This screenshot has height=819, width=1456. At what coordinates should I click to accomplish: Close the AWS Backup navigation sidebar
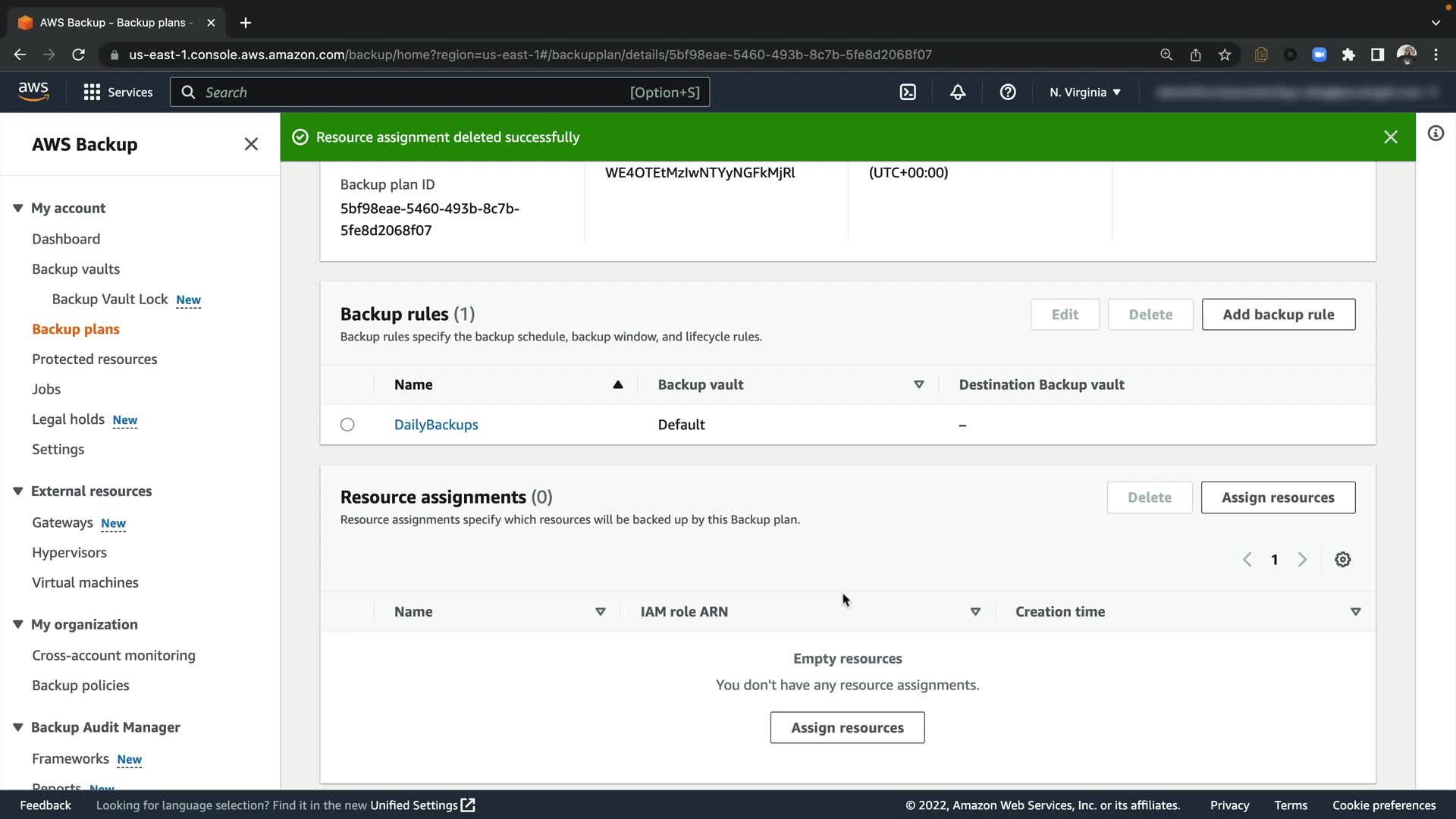tap(251, 144)
